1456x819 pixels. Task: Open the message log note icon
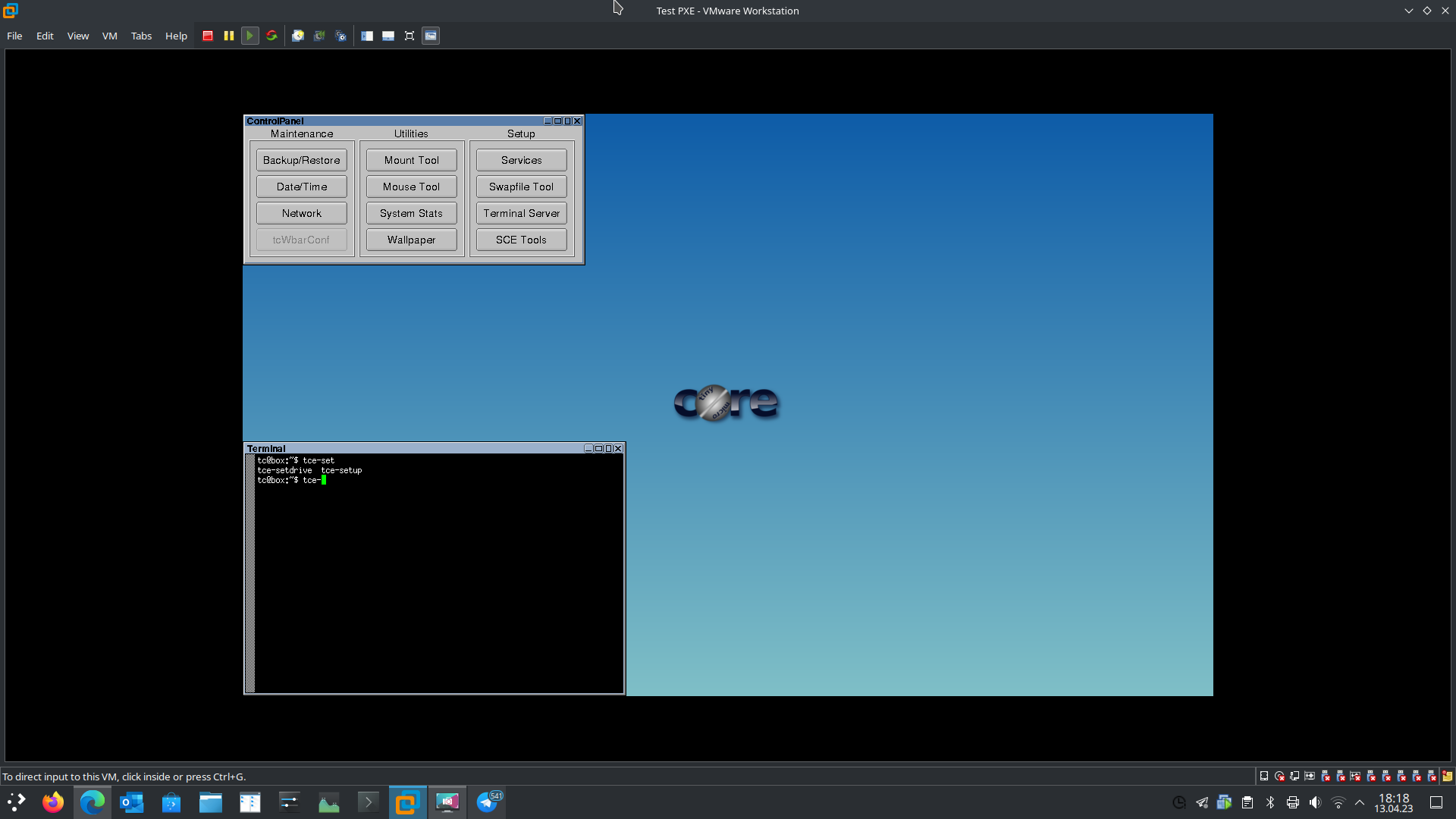(x=1447, y=776)
